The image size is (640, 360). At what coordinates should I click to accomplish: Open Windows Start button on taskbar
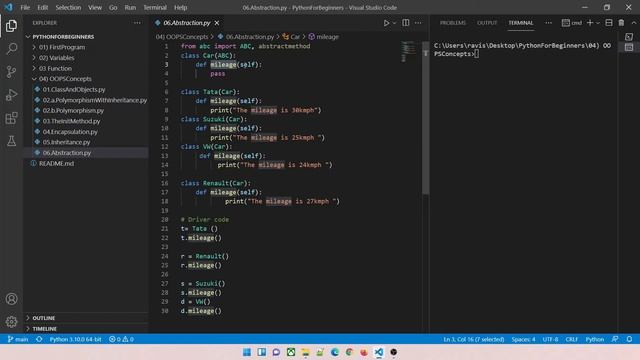click(x=247, y=352)
